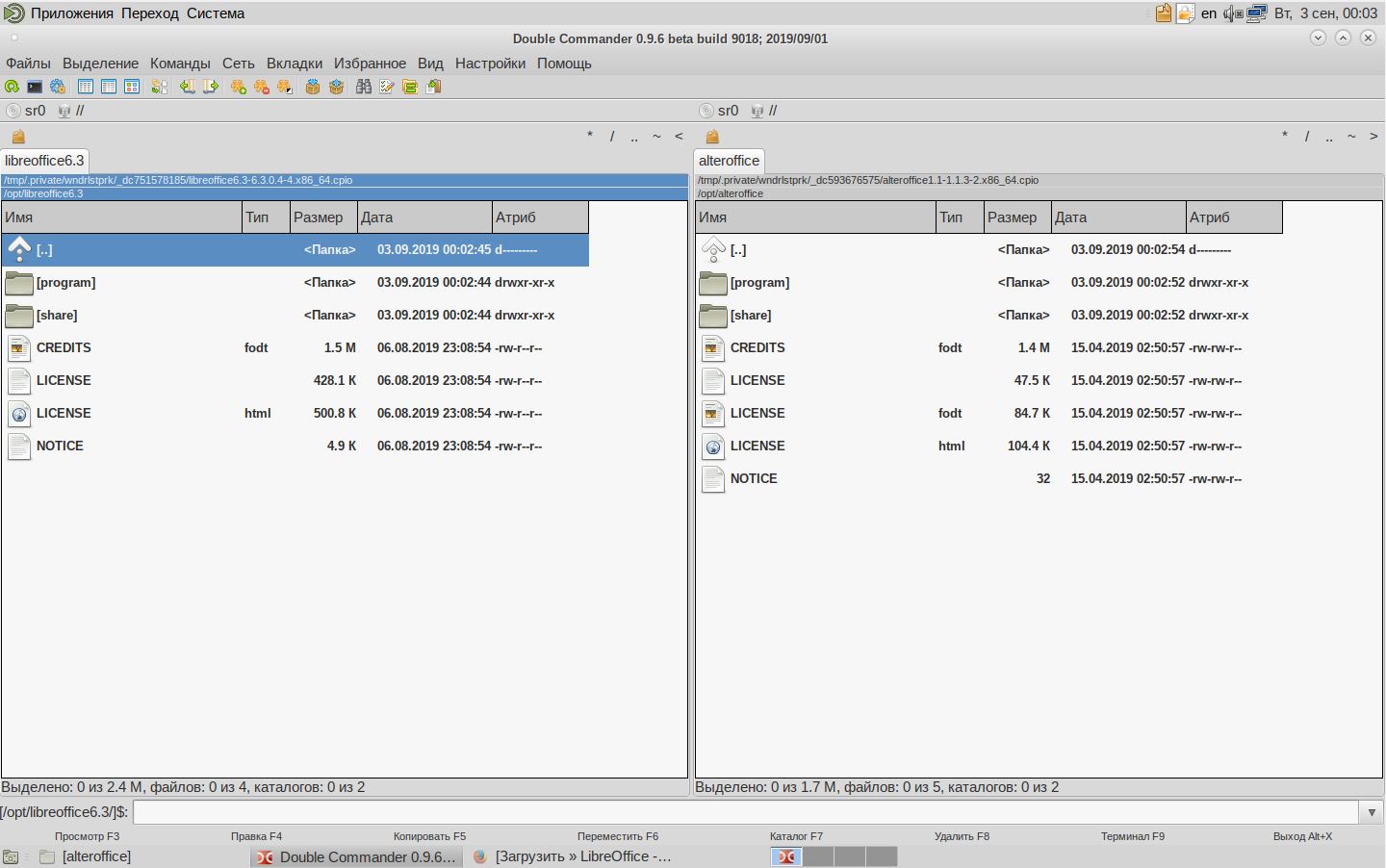Click the left panel '<' button

(x=679, y=137)
